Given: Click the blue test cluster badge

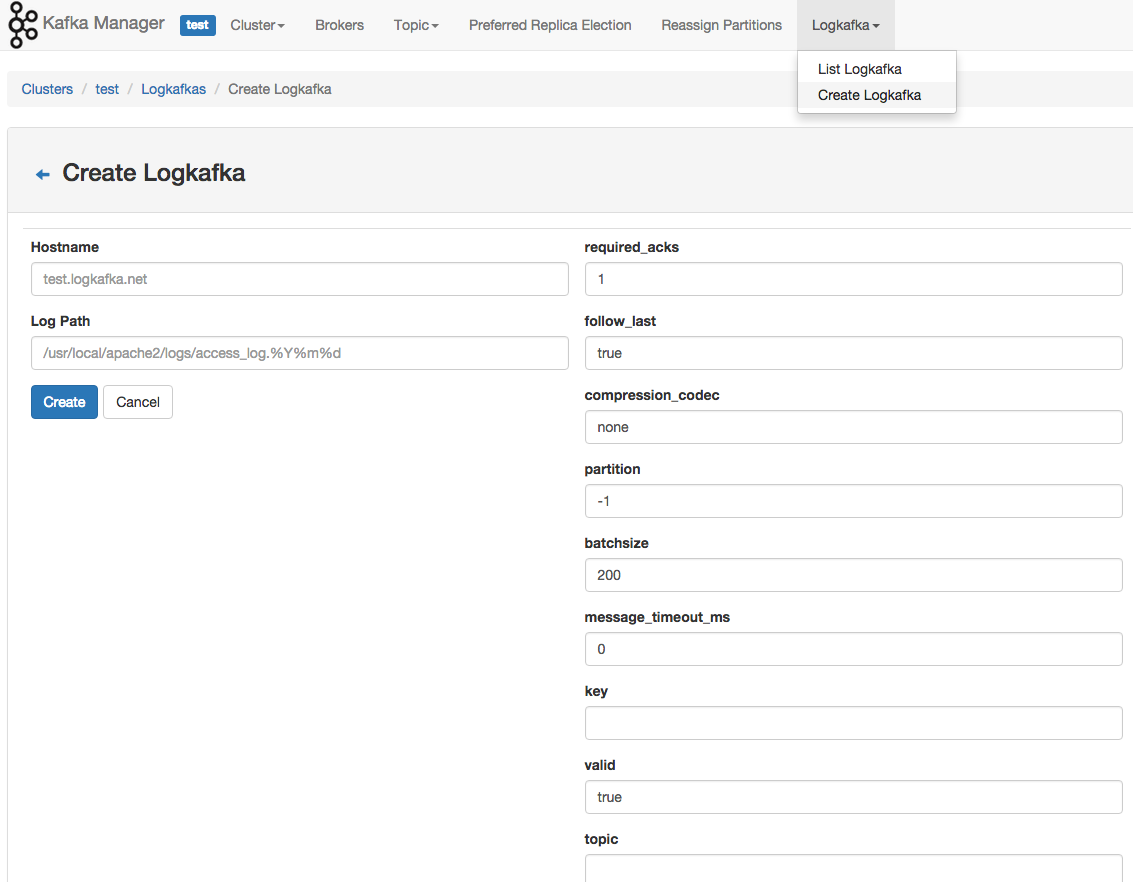Looking at the screenshot, I should [197, 25].
